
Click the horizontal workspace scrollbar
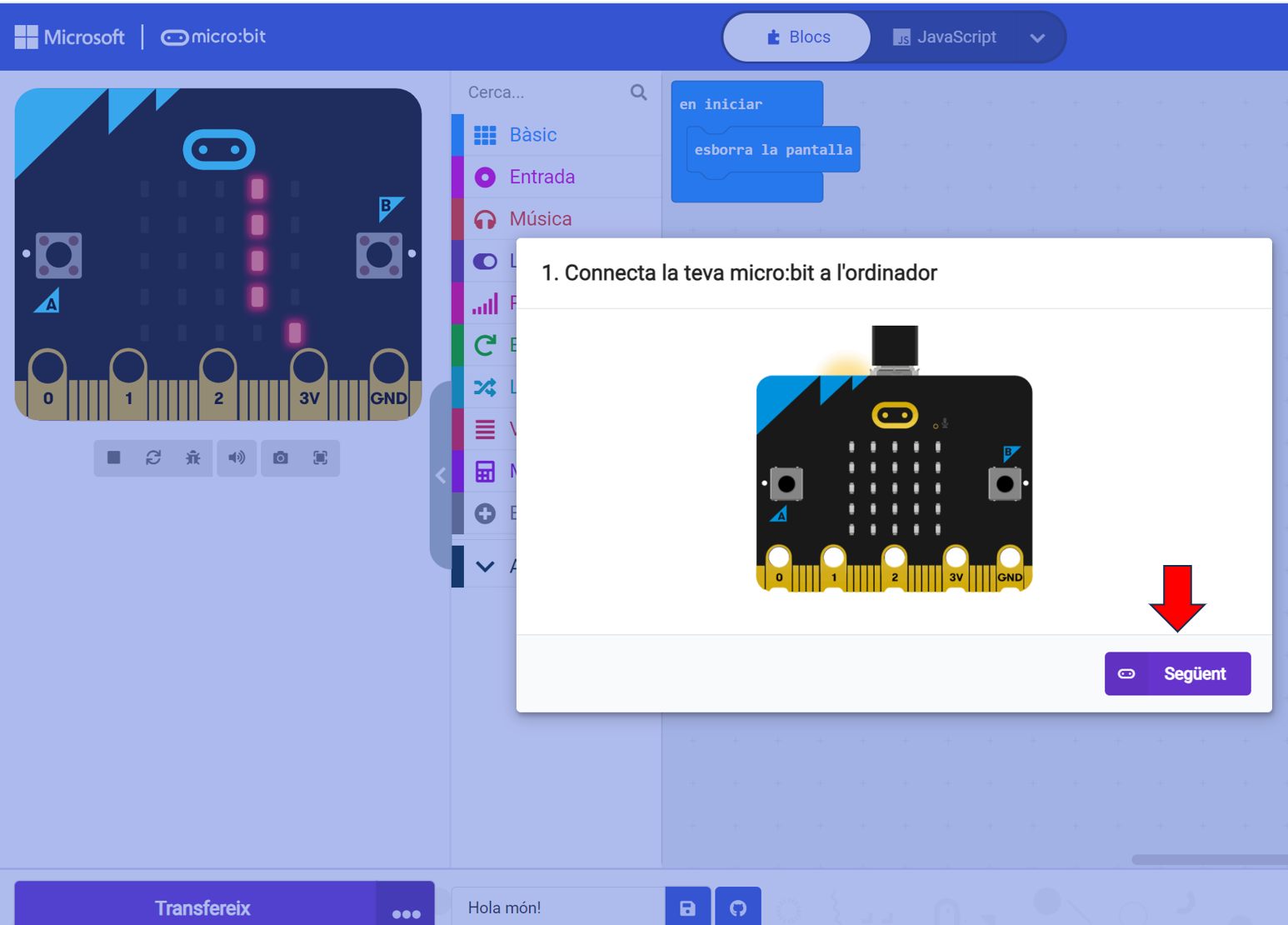click(x=1208, y=859)
